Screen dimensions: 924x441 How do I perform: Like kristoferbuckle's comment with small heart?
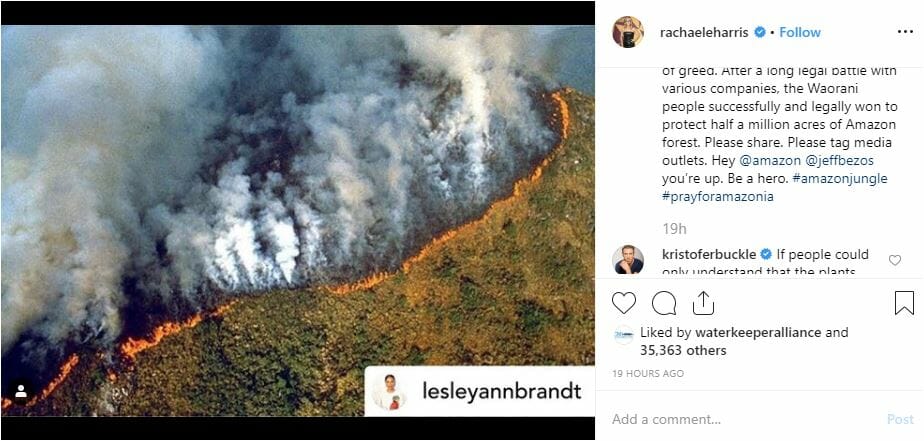click(x=895, y=260)
